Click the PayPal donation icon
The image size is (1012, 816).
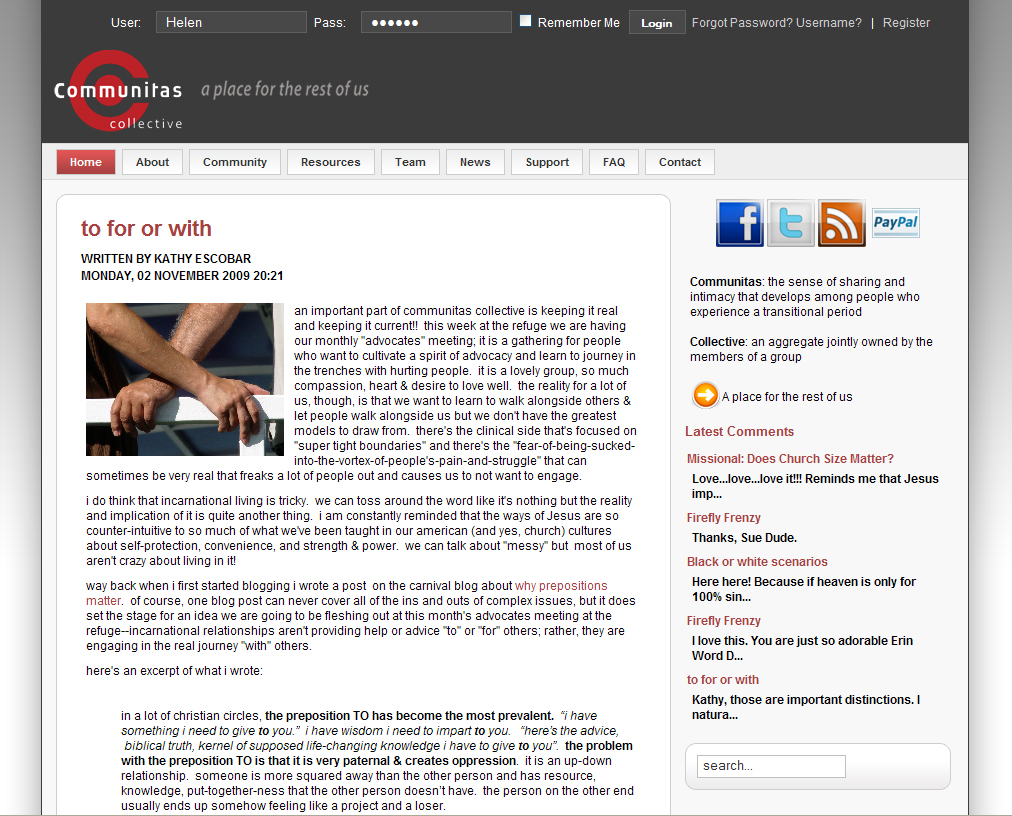[895, 223]
